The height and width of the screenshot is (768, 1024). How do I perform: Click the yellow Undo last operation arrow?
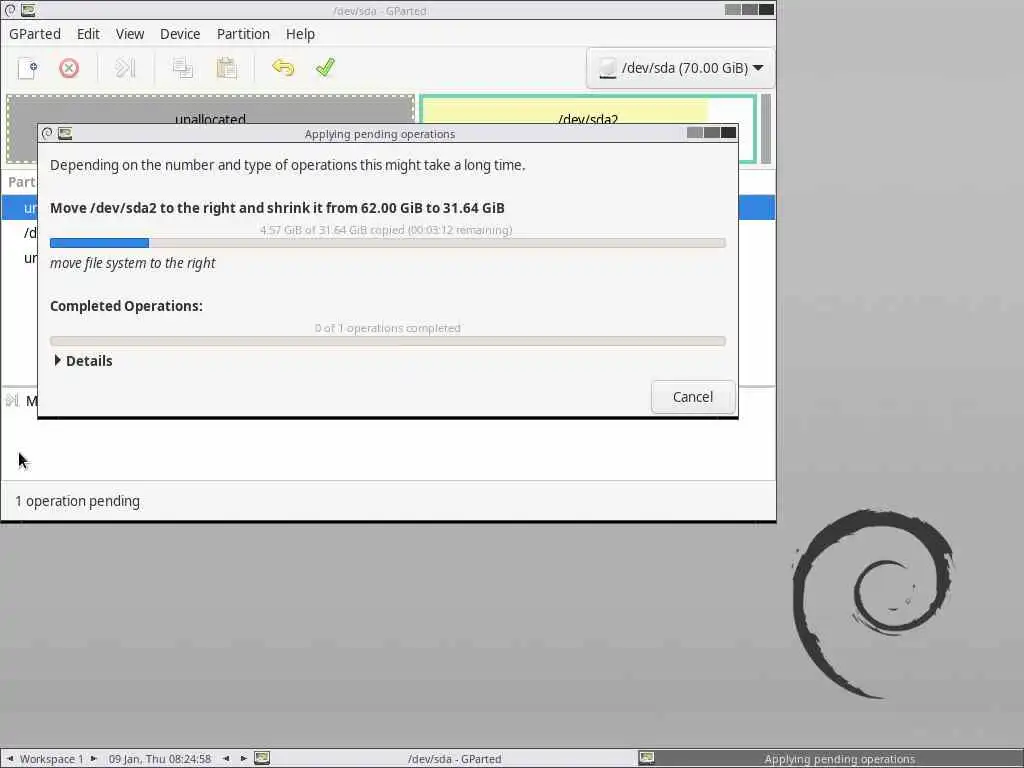(283, 68)
